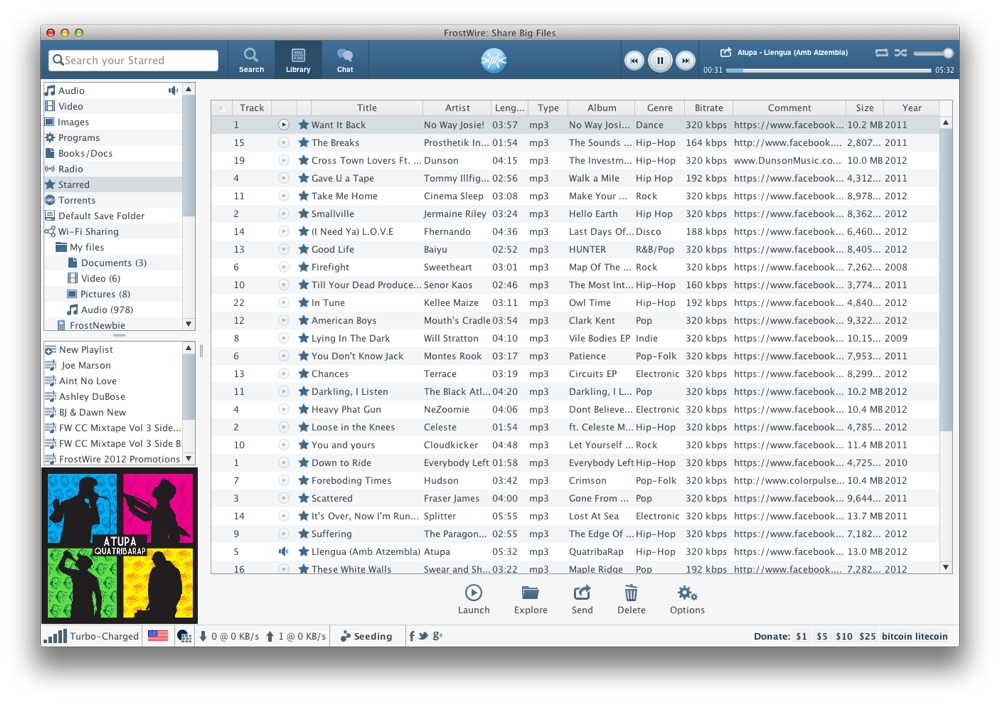Open the Search tab in the toolbar
This screenshot has width=1000, height=703.
251,60
